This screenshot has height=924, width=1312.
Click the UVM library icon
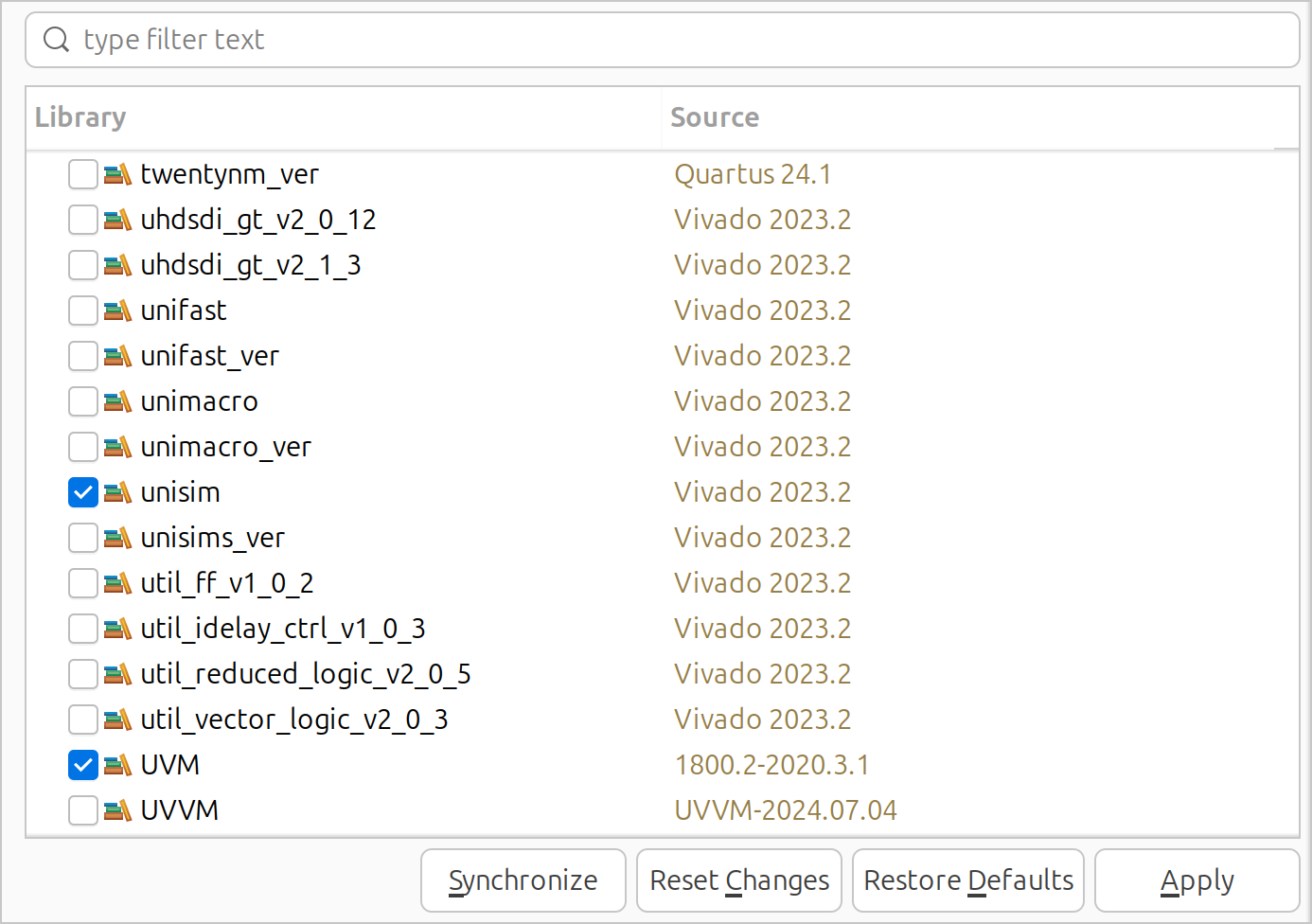click(117, 765)
